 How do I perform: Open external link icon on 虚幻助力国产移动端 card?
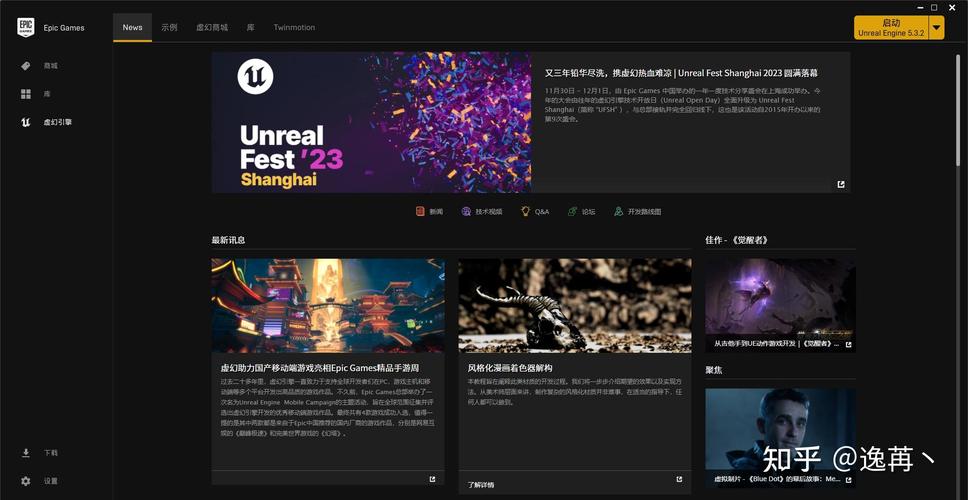(x=433, y=478)
